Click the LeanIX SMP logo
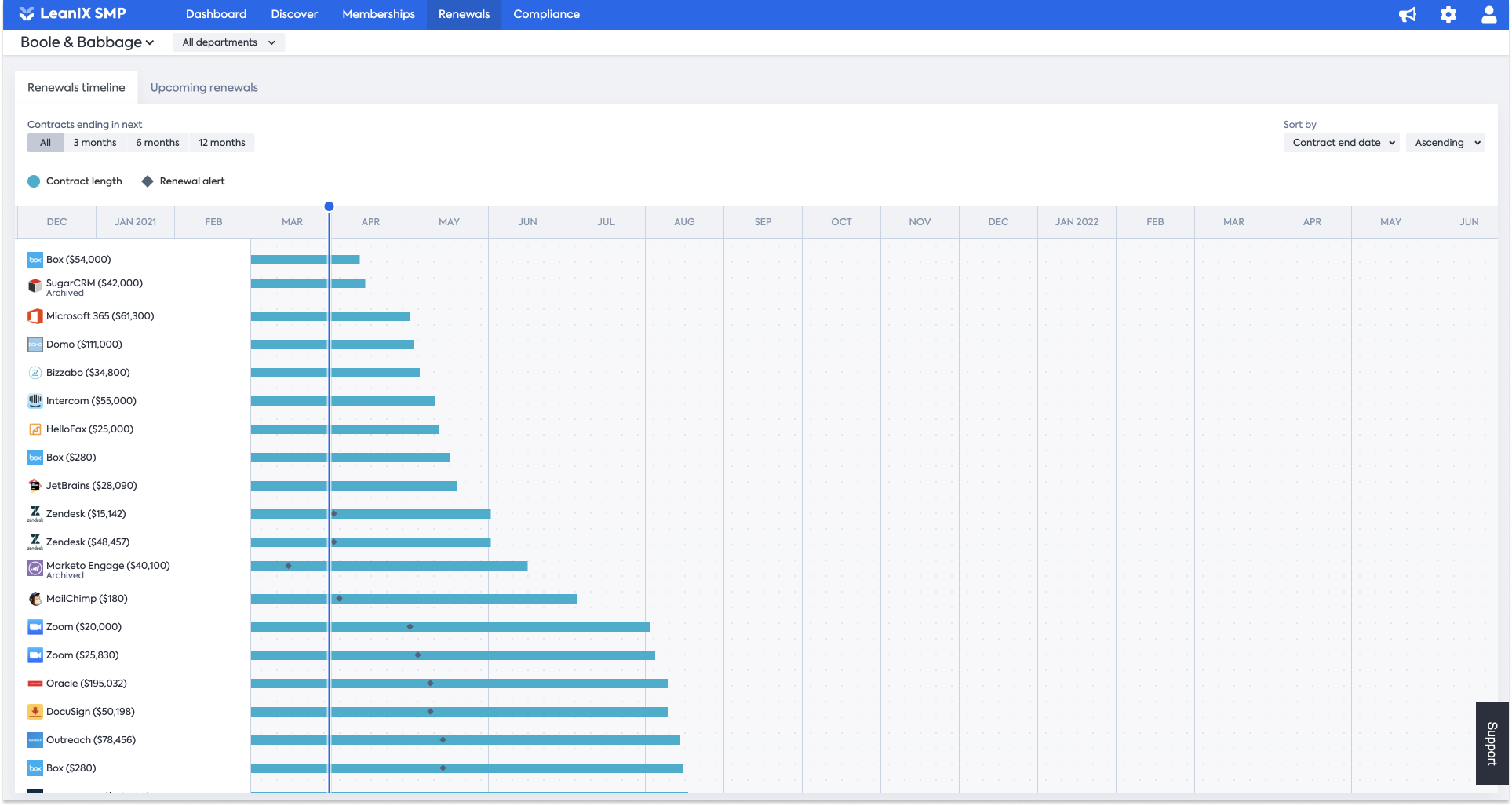The image size is (1512, 806). tap(72, 14)
